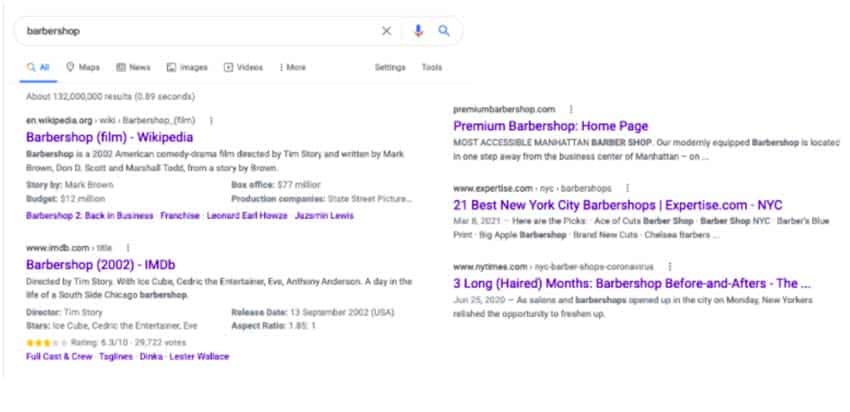Viewport: 850px width, 412px height.
Task: Open three-dot menu beside Wikipedia result
Action: [x=211, y=120]
